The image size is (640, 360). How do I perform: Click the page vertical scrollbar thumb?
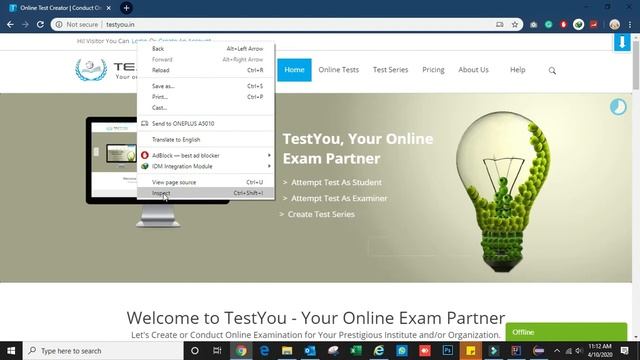pos(636,64)
